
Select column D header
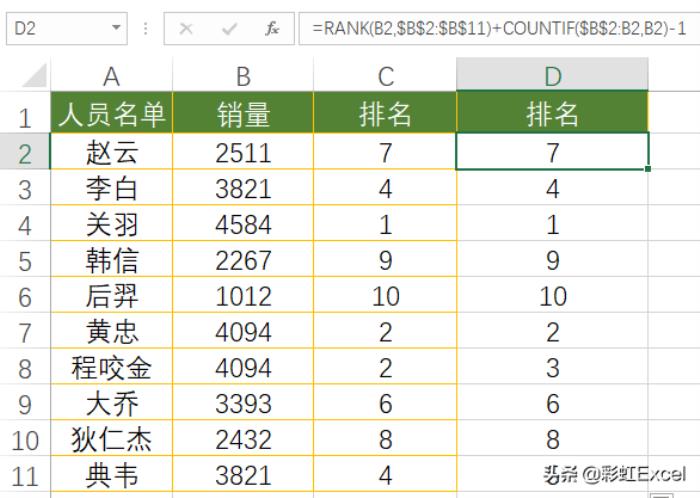(552, 76)
